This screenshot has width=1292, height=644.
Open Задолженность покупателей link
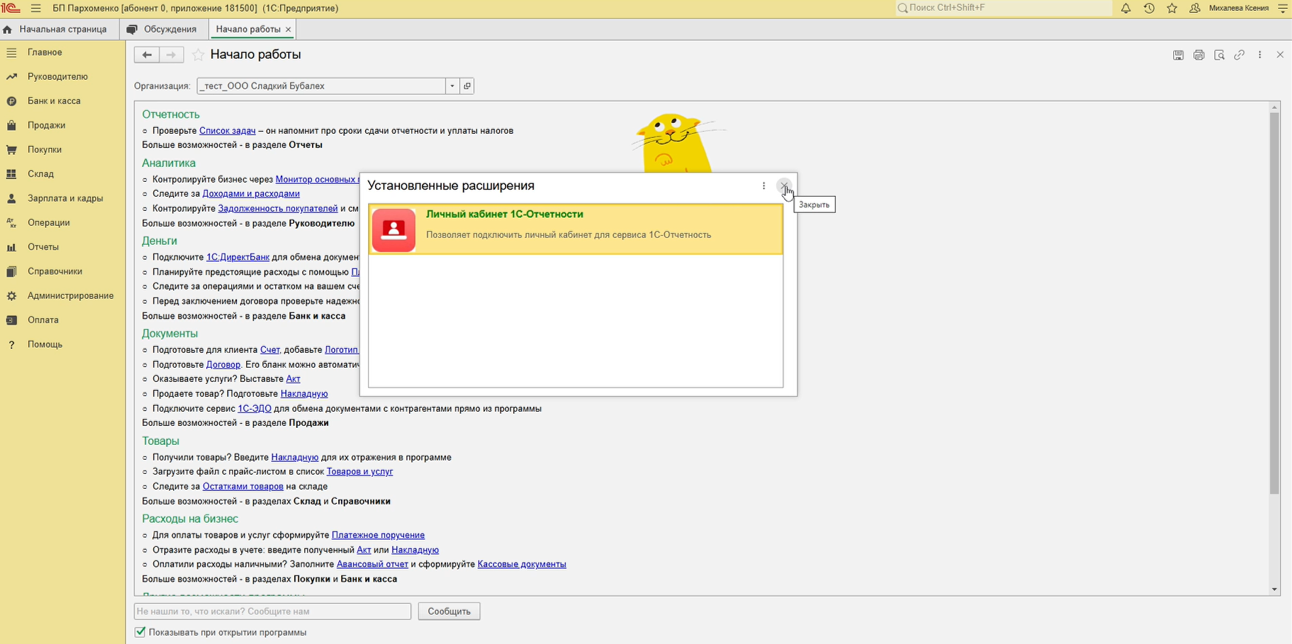(x=278, y=209)
